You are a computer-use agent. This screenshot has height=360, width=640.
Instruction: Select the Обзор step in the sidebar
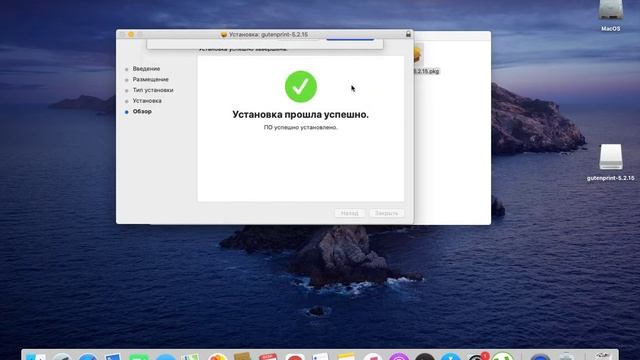142,111
